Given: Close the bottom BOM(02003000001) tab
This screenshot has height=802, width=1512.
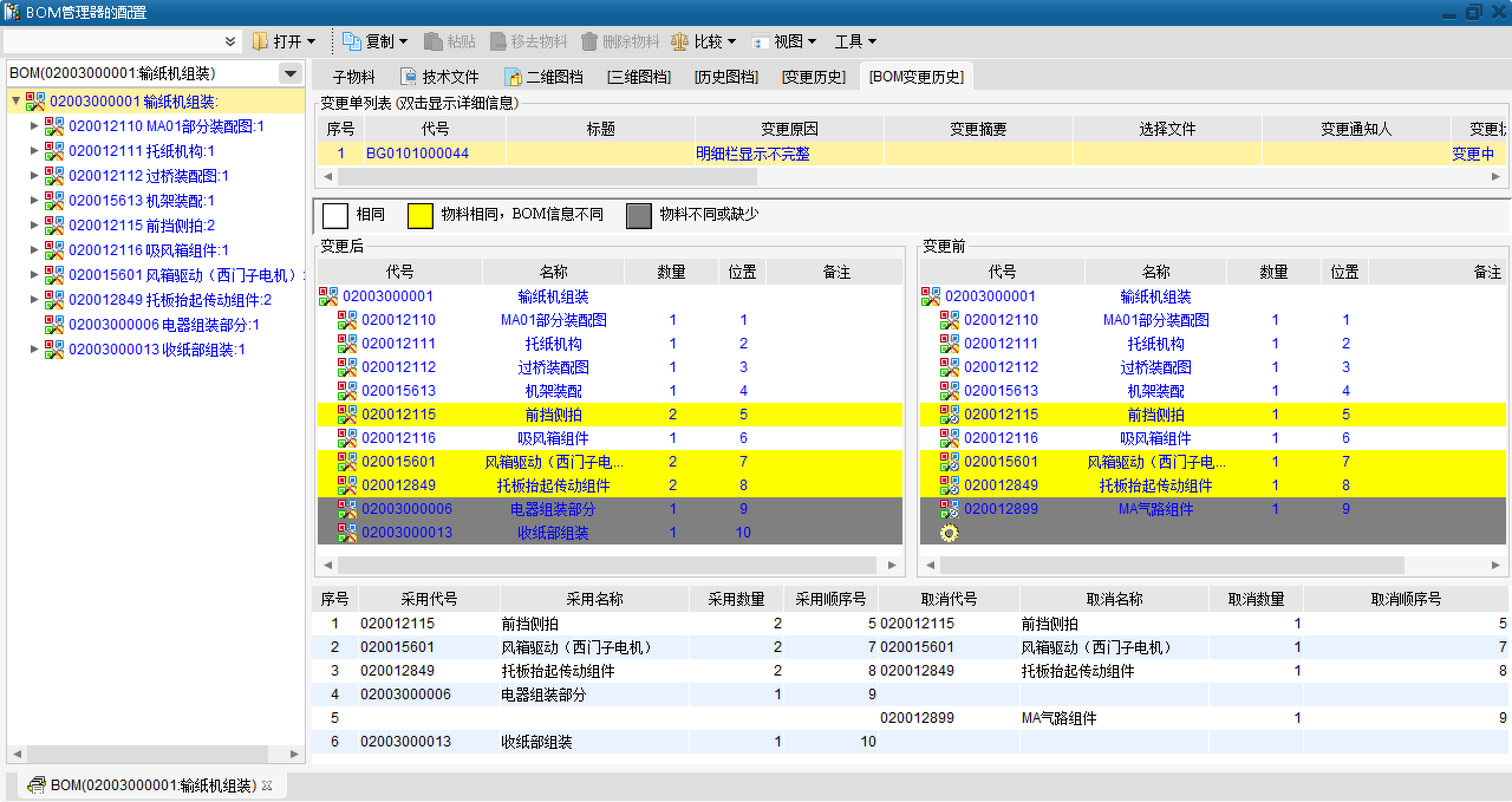Looking at the screenshot, I should [267, 785].
